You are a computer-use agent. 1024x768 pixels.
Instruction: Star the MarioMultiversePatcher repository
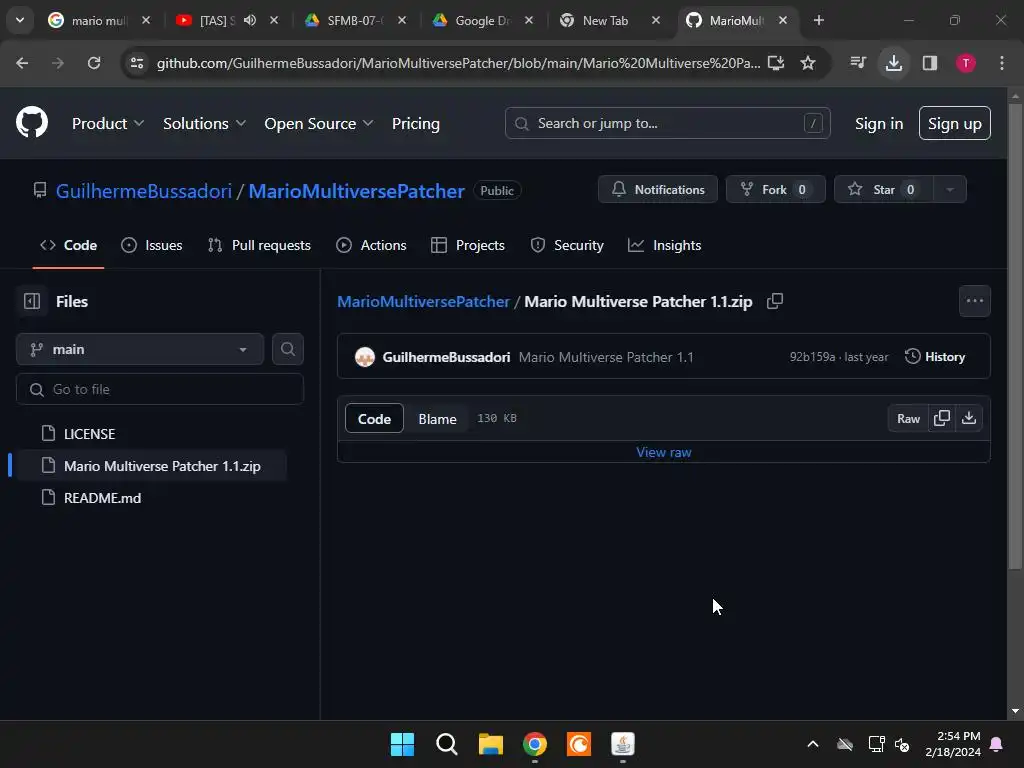884,189
